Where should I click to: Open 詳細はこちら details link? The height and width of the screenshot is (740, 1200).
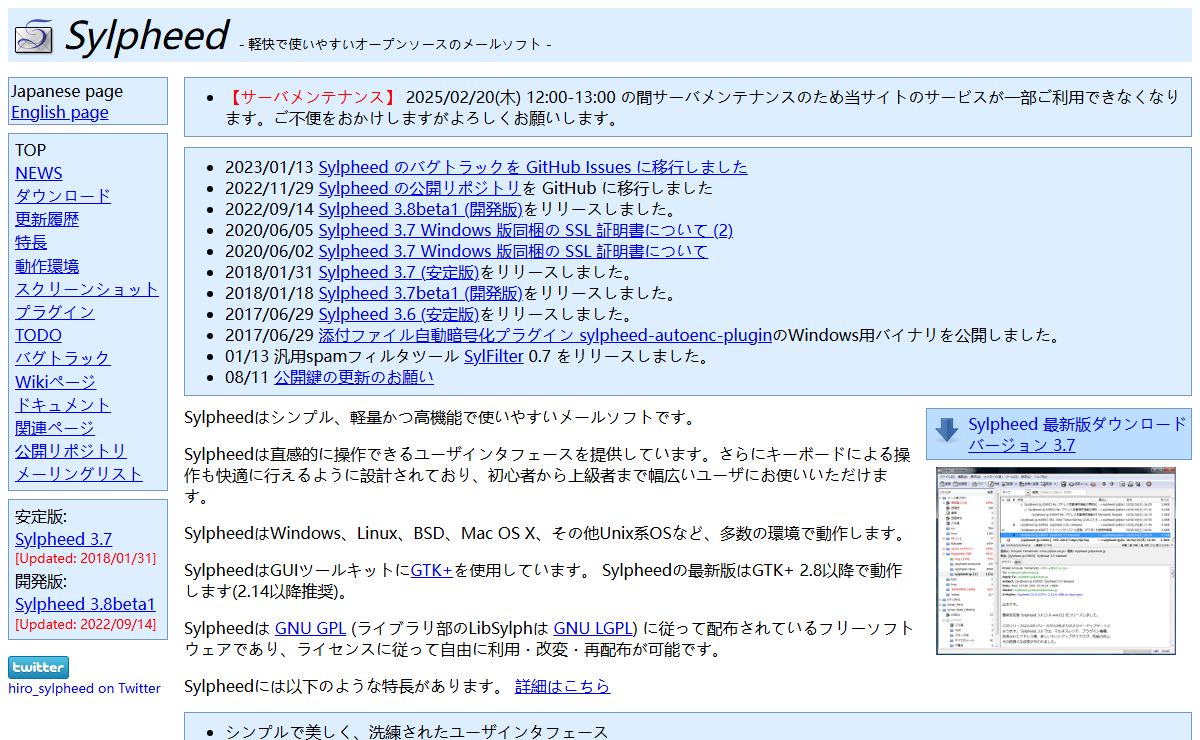562,686
